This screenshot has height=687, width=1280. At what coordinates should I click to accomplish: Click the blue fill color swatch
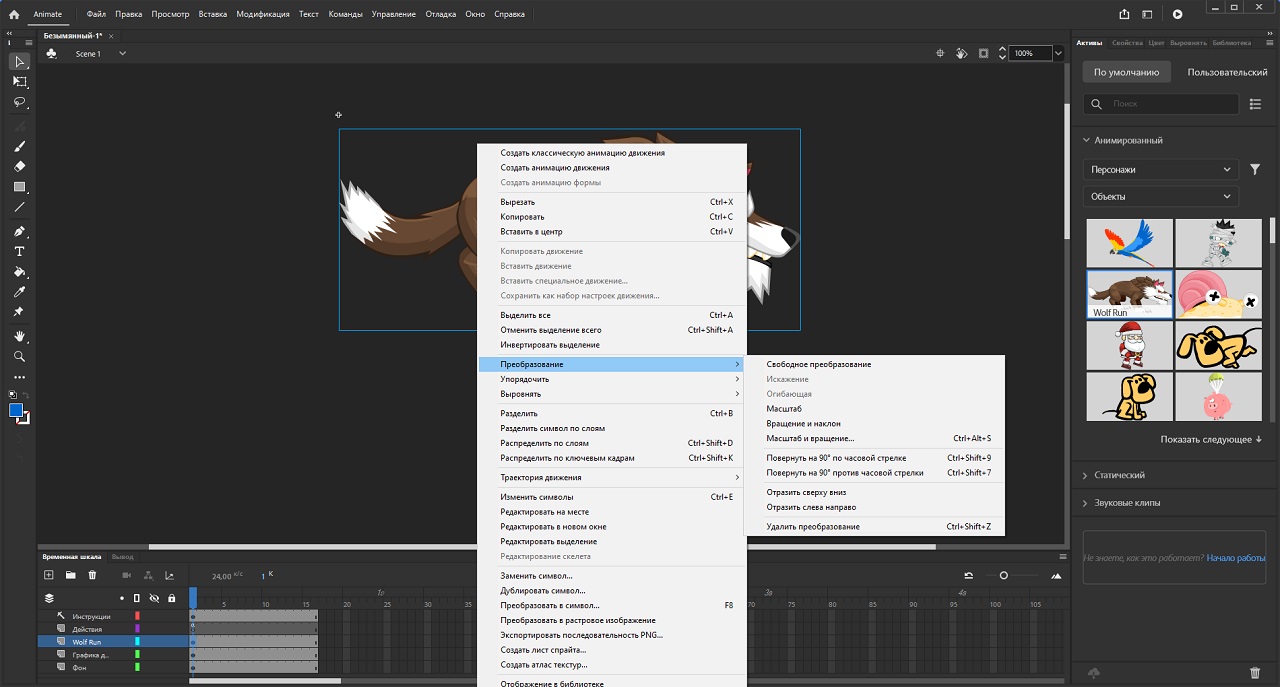point(16,411)
